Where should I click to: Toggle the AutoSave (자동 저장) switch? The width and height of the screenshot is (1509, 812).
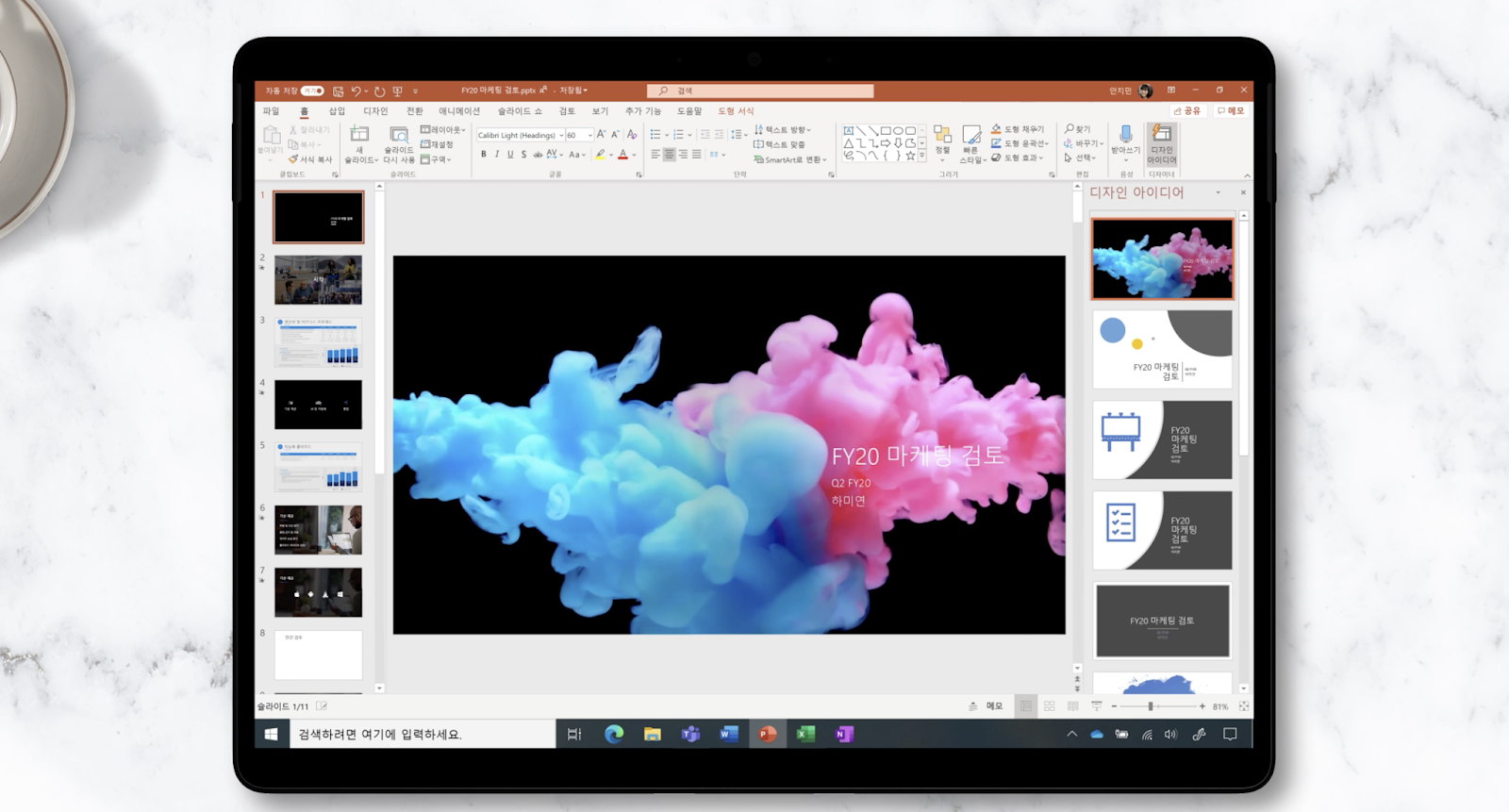tap(312, 91)
